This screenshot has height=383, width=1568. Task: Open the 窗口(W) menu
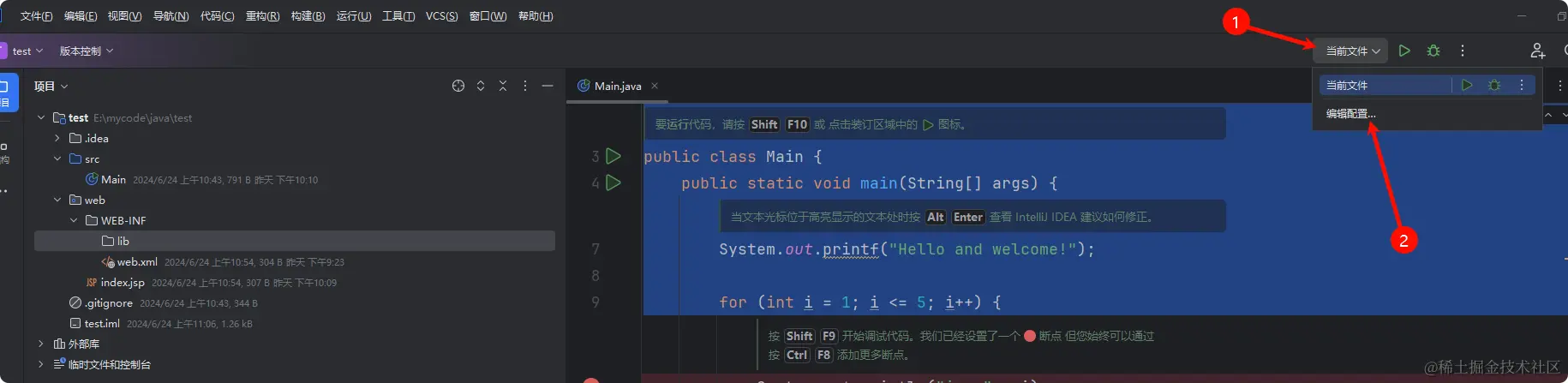(488, 16)
